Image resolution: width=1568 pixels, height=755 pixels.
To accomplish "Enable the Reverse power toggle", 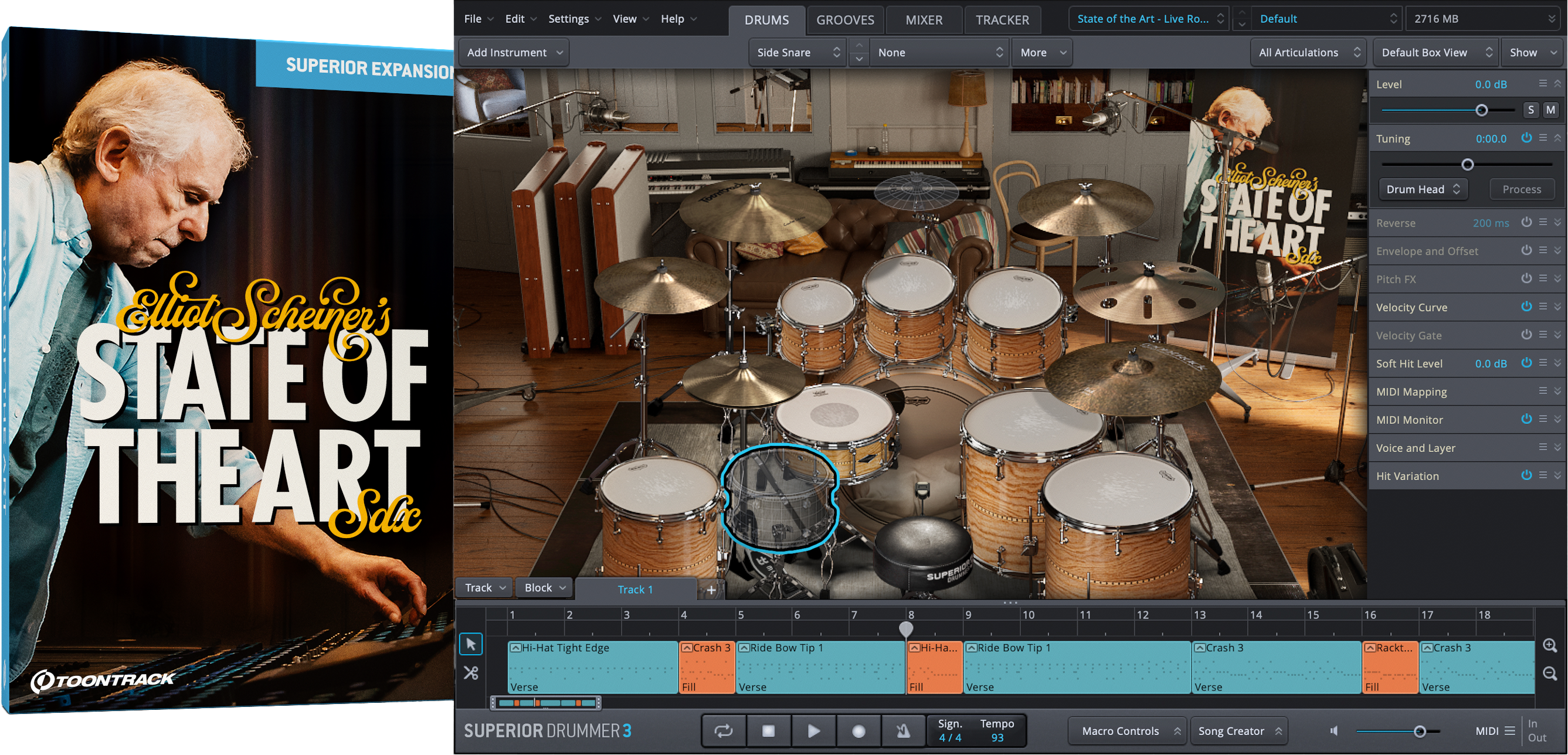I will tap(1526, 223).
